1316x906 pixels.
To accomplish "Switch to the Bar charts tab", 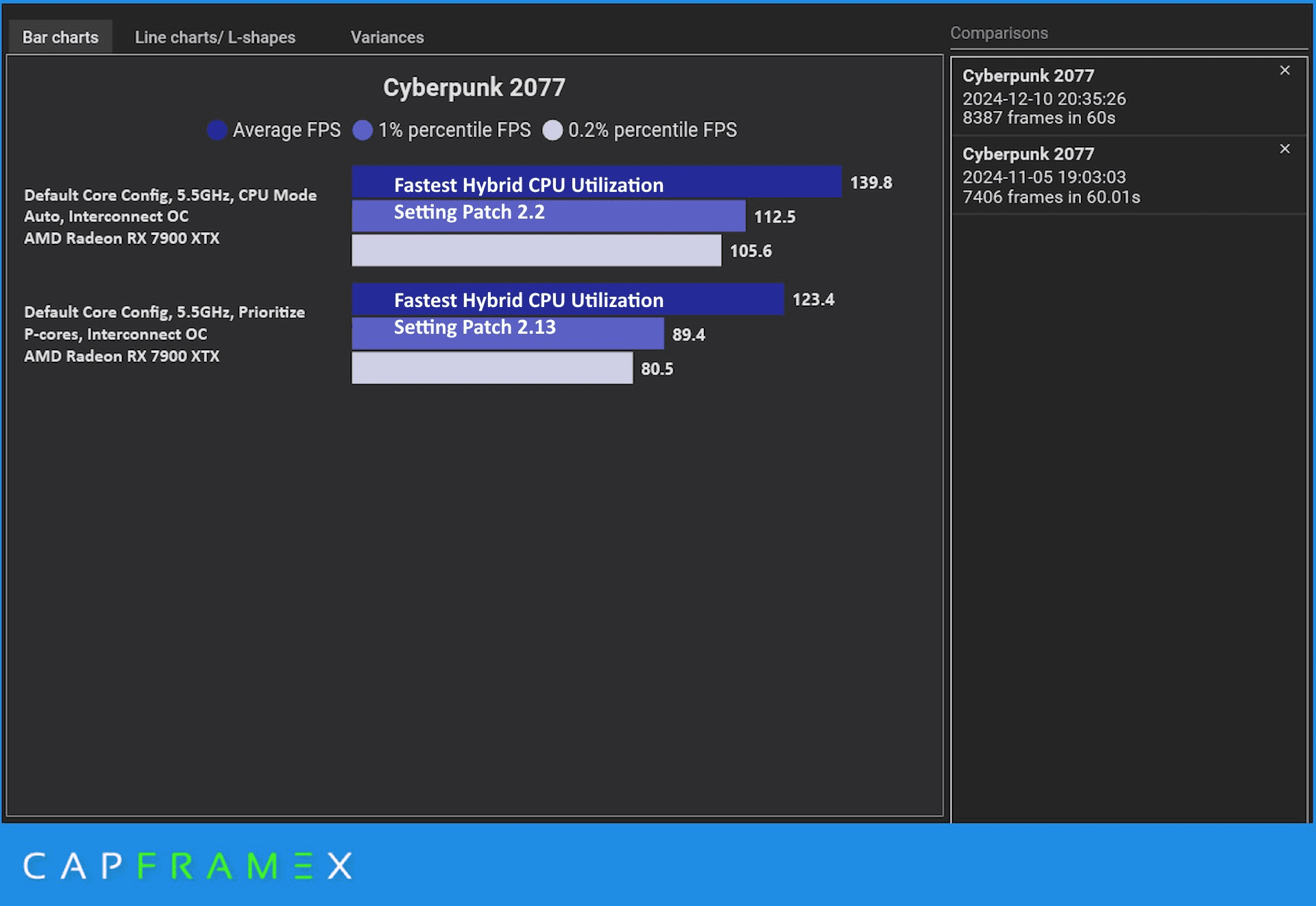I will pyautogui.click(x=60, y=37).
